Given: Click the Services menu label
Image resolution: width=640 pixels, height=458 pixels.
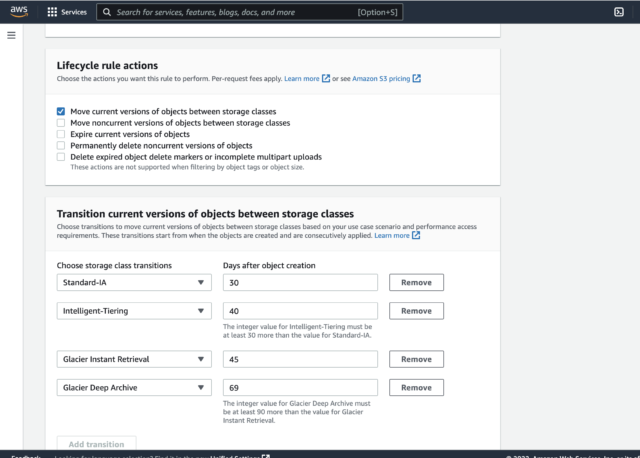Looking at the screenshot, I should click(74, 12).
